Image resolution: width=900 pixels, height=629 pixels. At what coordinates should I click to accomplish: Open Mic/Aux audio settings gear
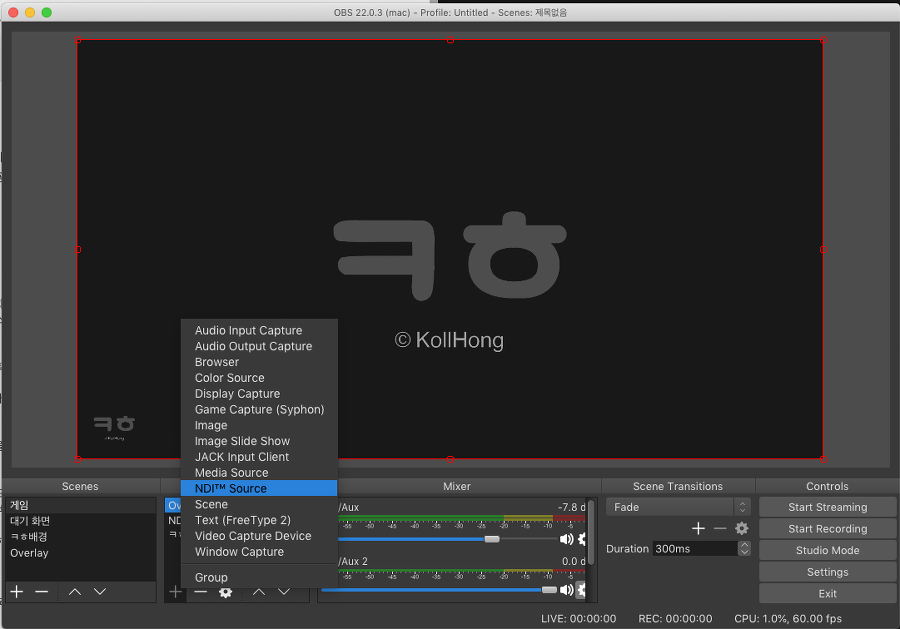(583, 539)
